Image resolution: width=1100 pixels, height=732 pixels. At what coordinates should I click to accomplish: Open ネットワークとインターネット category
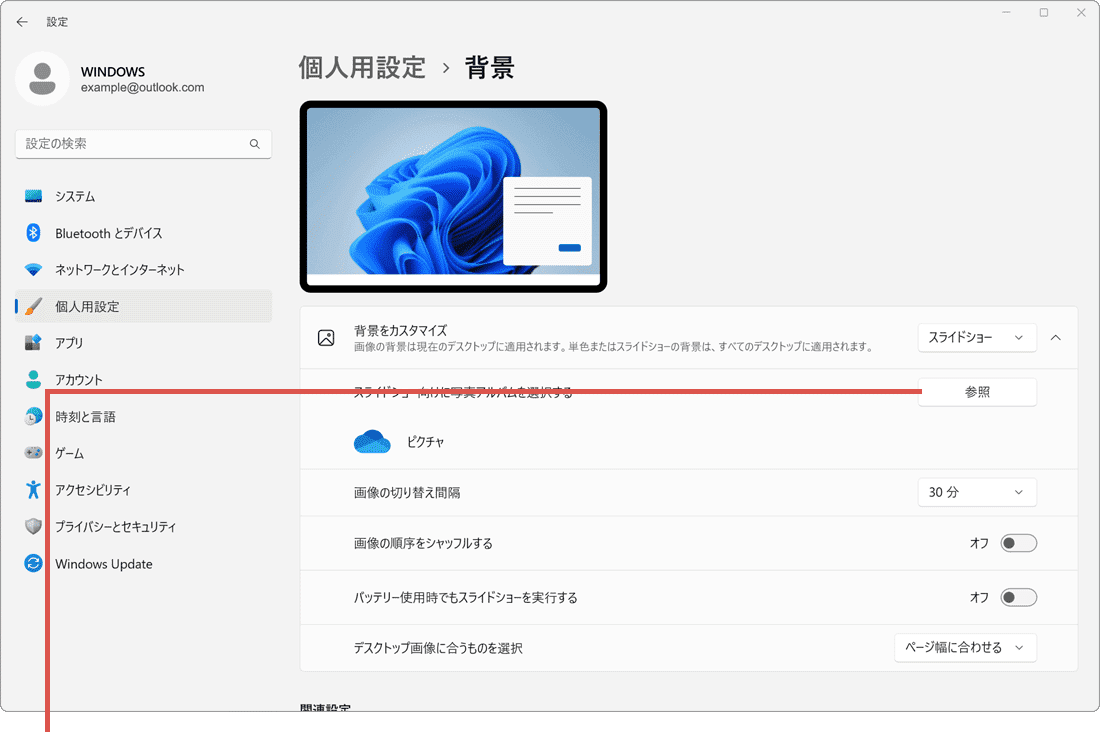click(143, 269)
